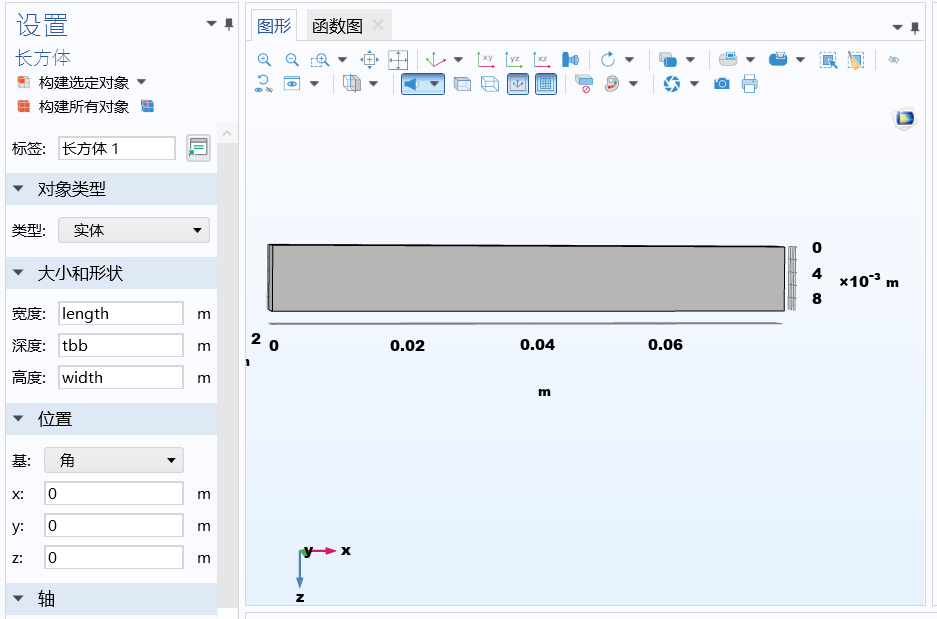Click the color palette icon
The height and width of the screenshot is (619, 937).
[x=612, y=84]
